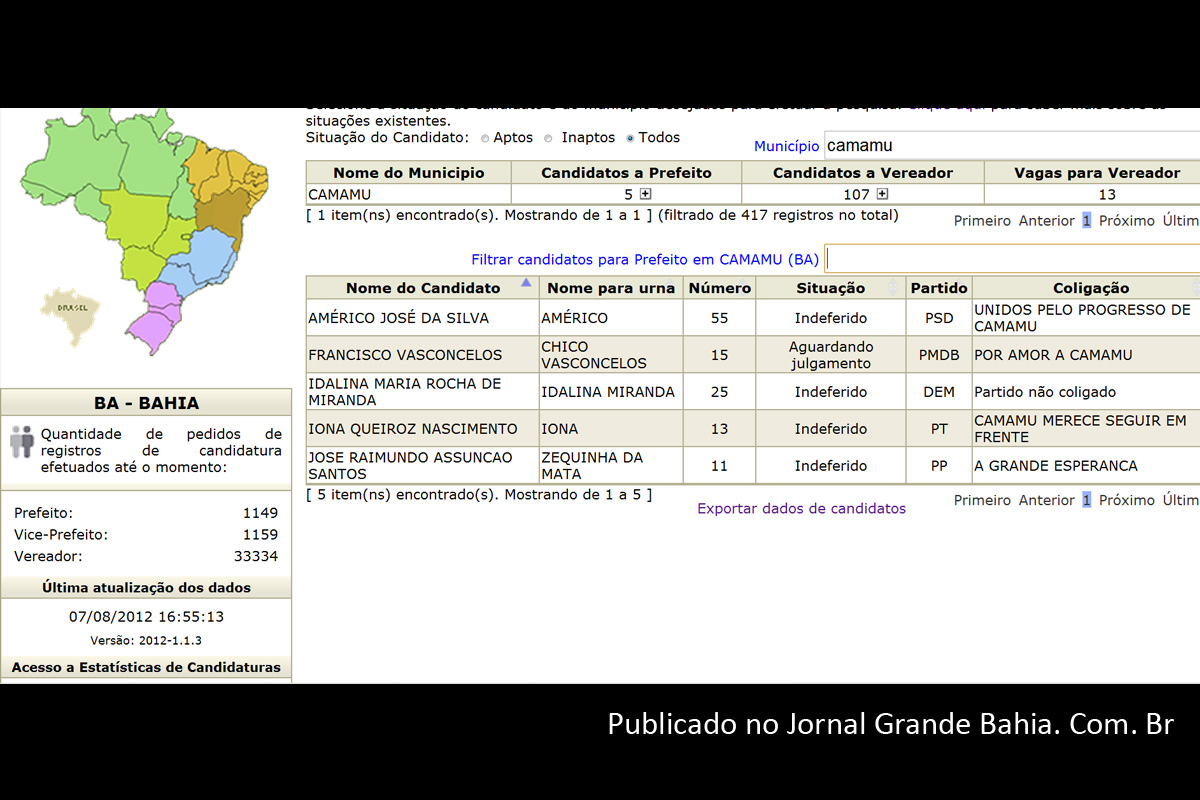Click the Prefeito count 1149

[x=260, y=513]
